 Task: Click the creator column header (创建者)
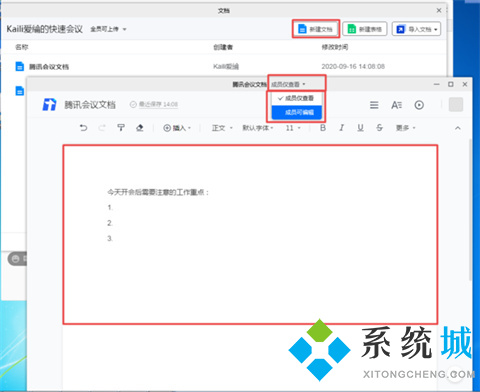coord(223,47)
